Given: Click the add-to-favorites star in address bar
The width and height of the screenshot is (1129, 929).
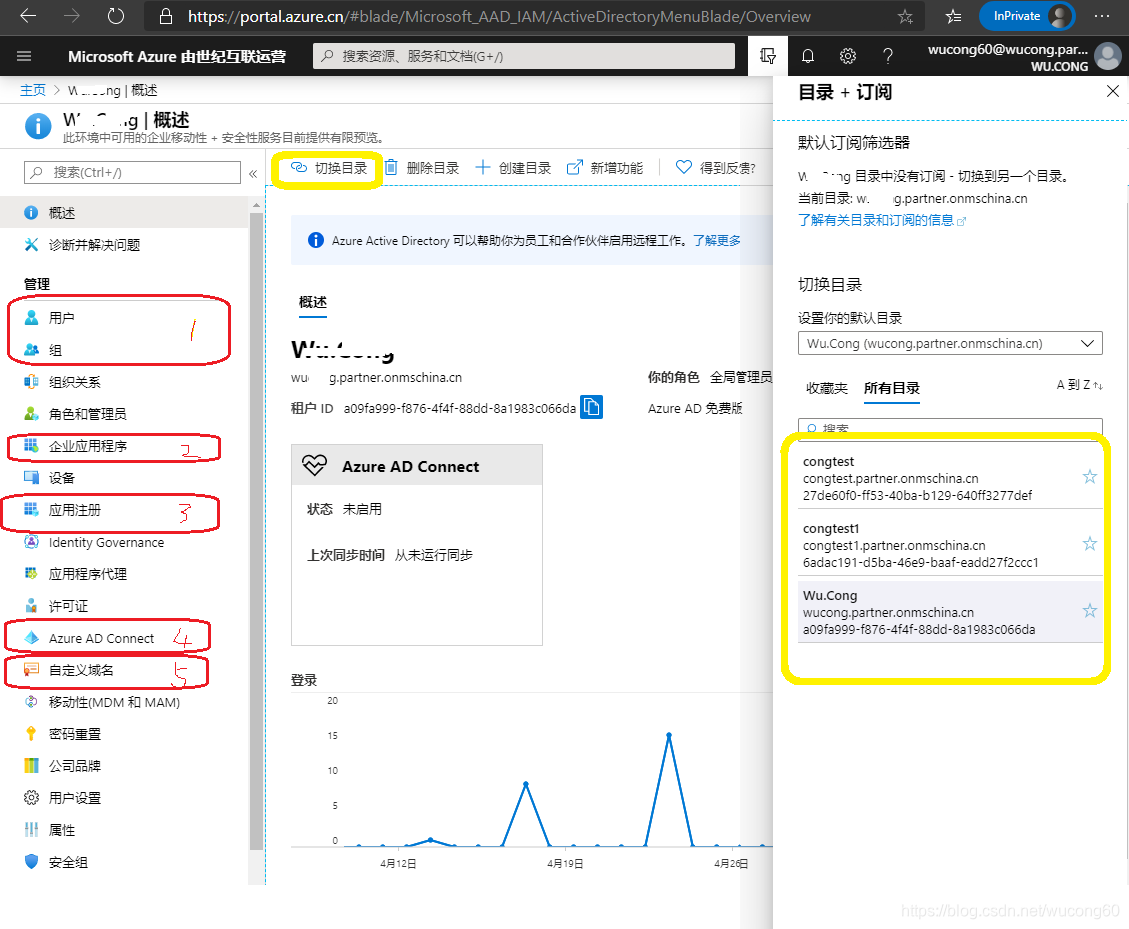Looking at the screenshot, I should [x=905, y=17].
